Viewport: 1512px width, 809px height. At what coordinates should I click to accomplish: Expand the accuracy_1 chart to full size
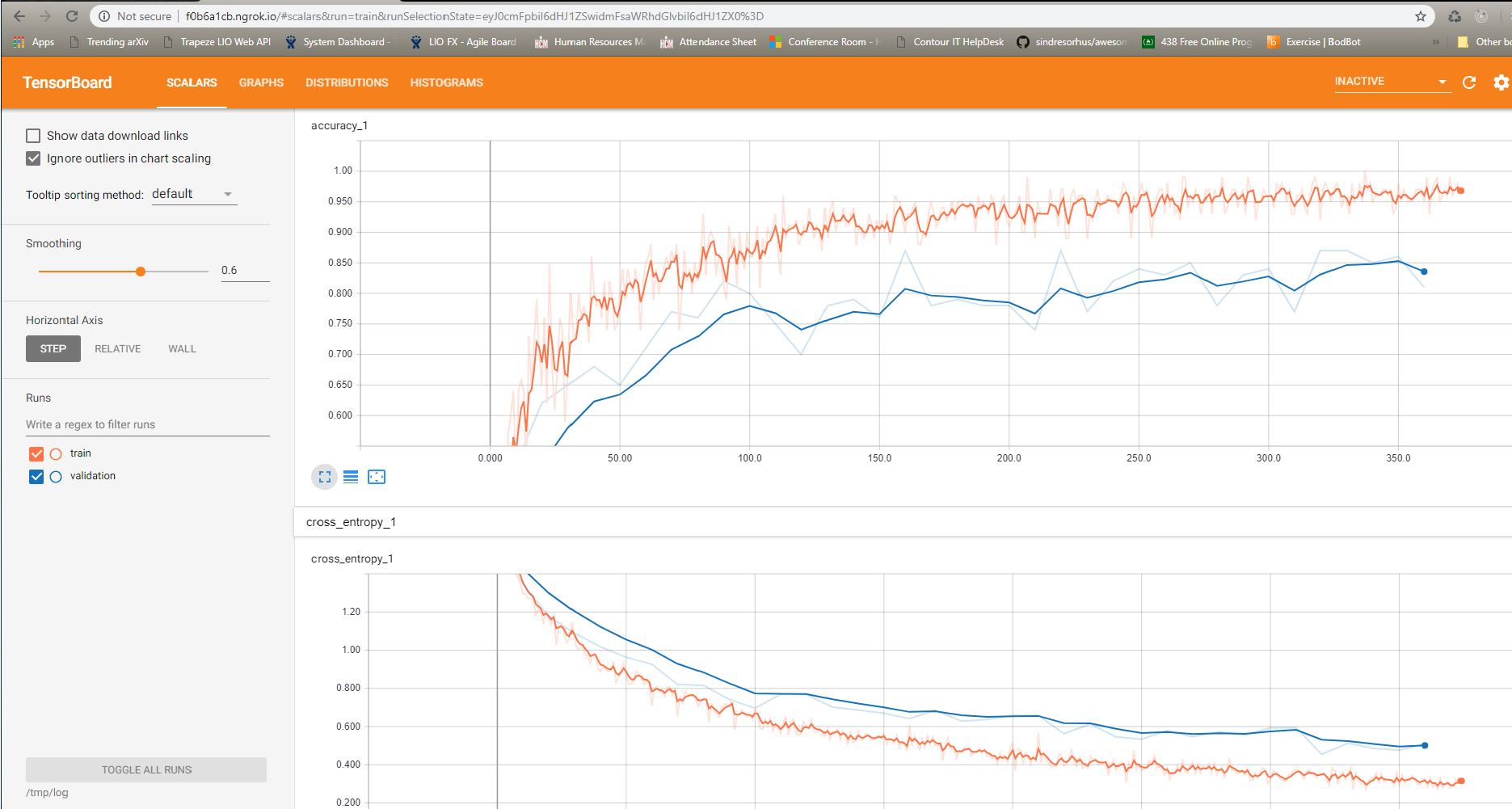[x=324, y=477]
